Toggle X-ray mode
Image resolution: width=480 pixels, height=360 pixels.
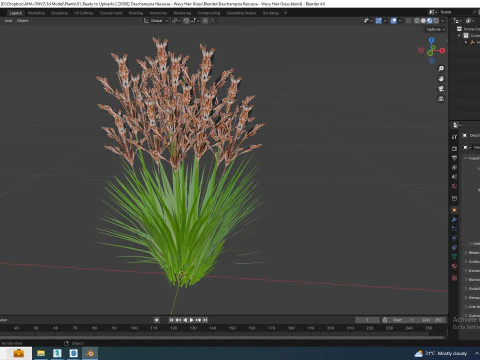408,21
